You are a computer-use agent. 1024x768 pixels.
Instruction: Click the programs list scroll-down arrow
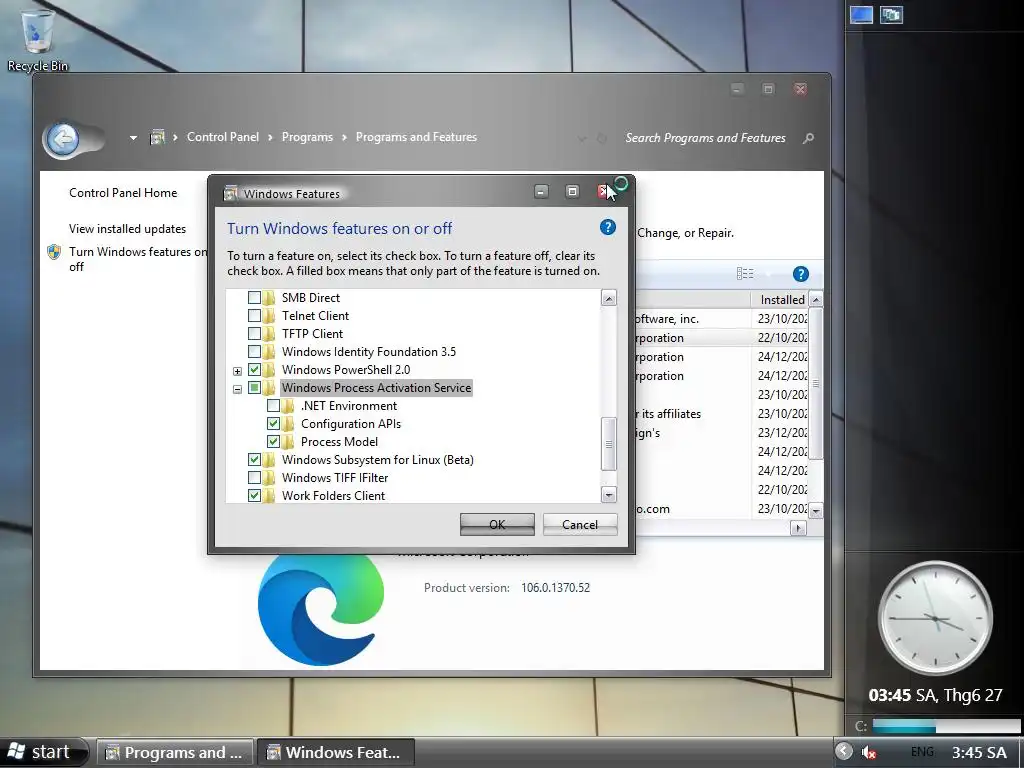816,511
